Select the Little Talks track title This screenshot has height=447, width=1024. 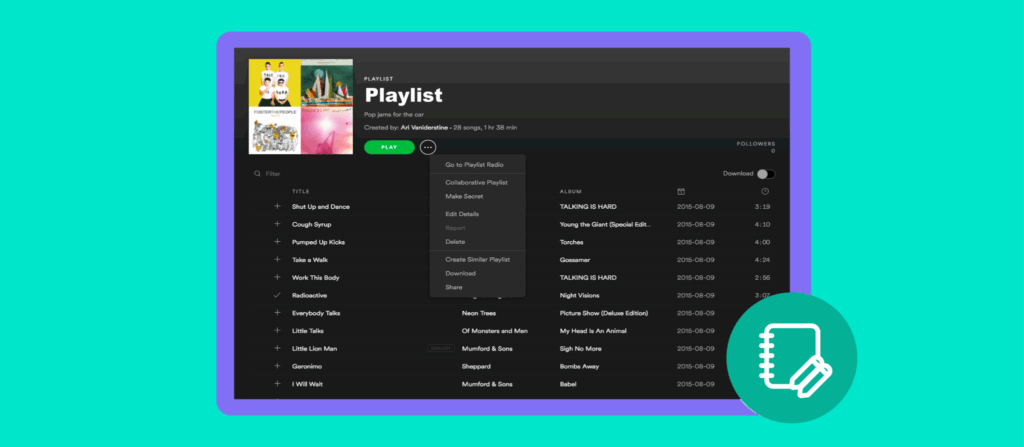(308, 331)
